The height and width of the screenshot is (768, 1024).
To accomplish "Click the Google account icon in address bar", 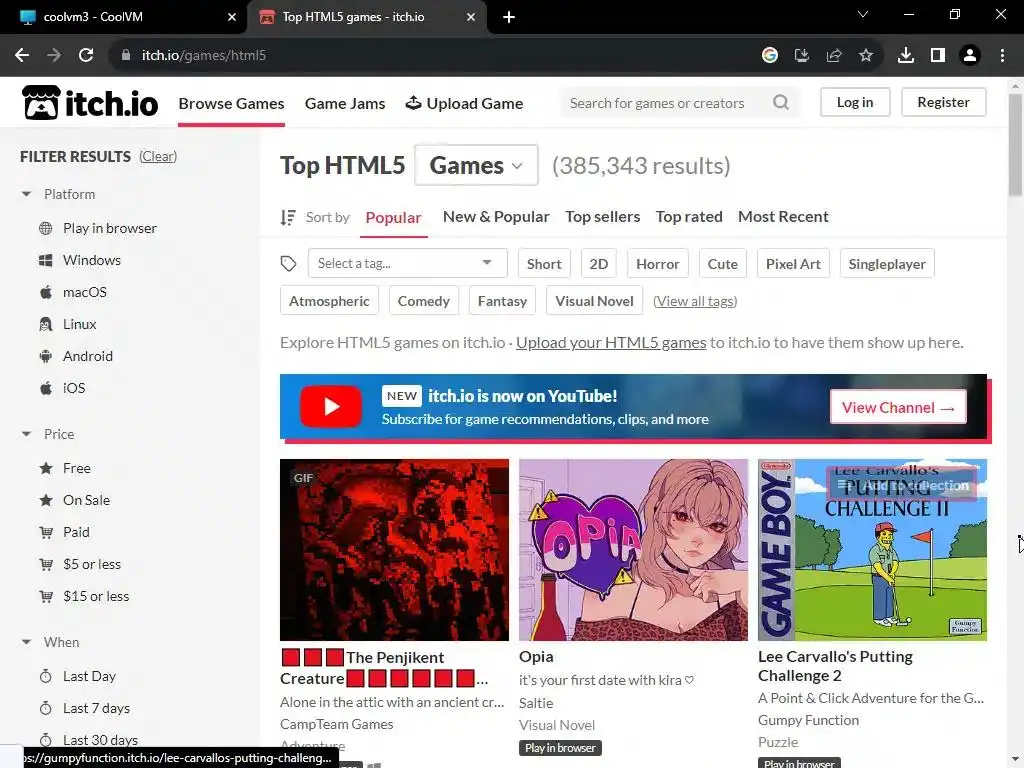I will pyautogui.click(x=770, y=56).
